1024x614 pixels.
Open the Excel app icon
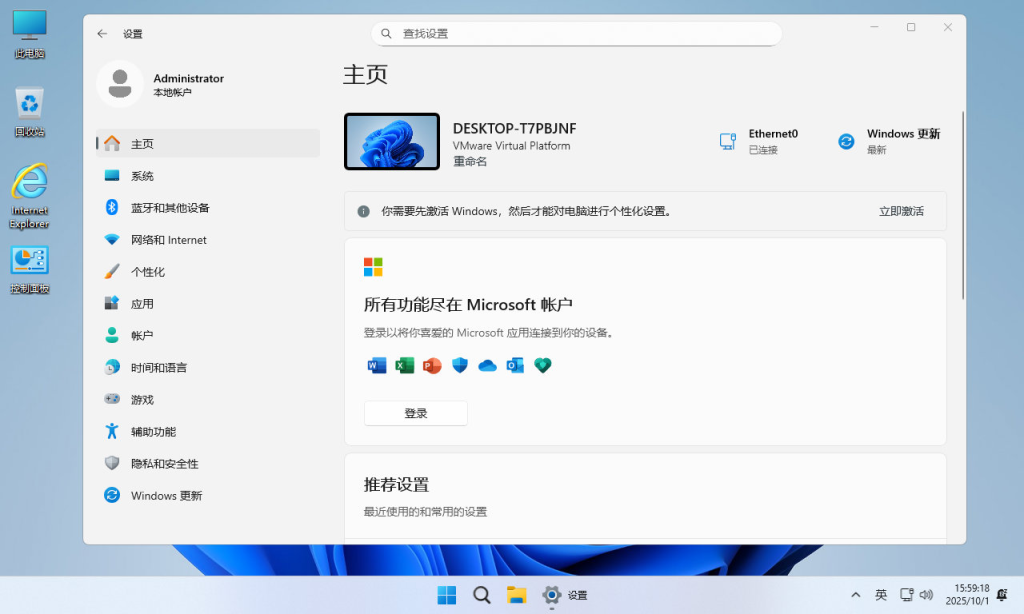point(403,366)
